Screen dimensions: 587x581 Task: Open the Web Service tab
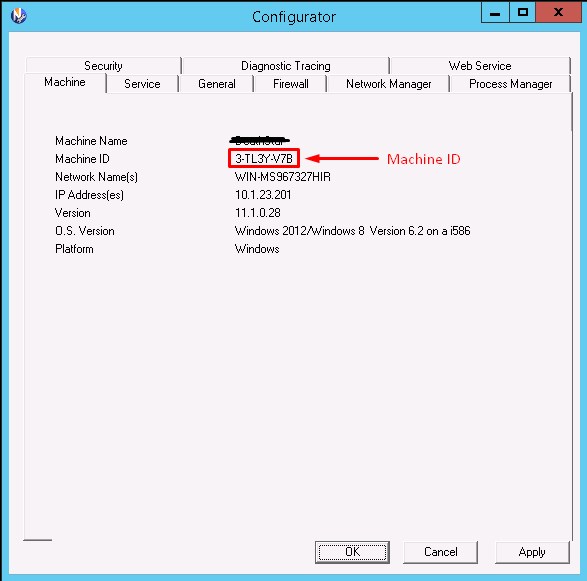[x=480, y=66]
